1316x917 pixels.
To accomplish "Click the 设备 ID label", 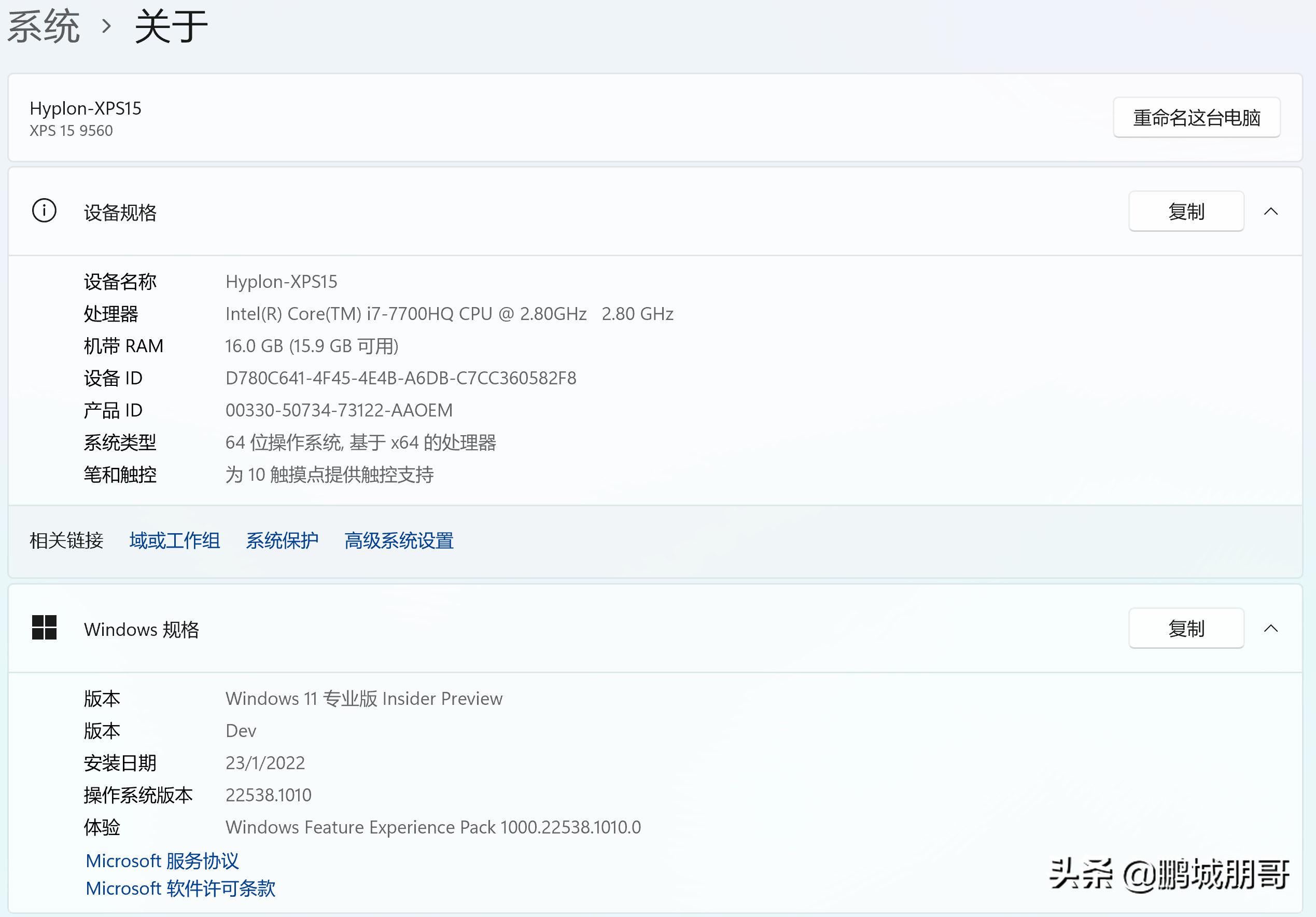I will point(113,378).
